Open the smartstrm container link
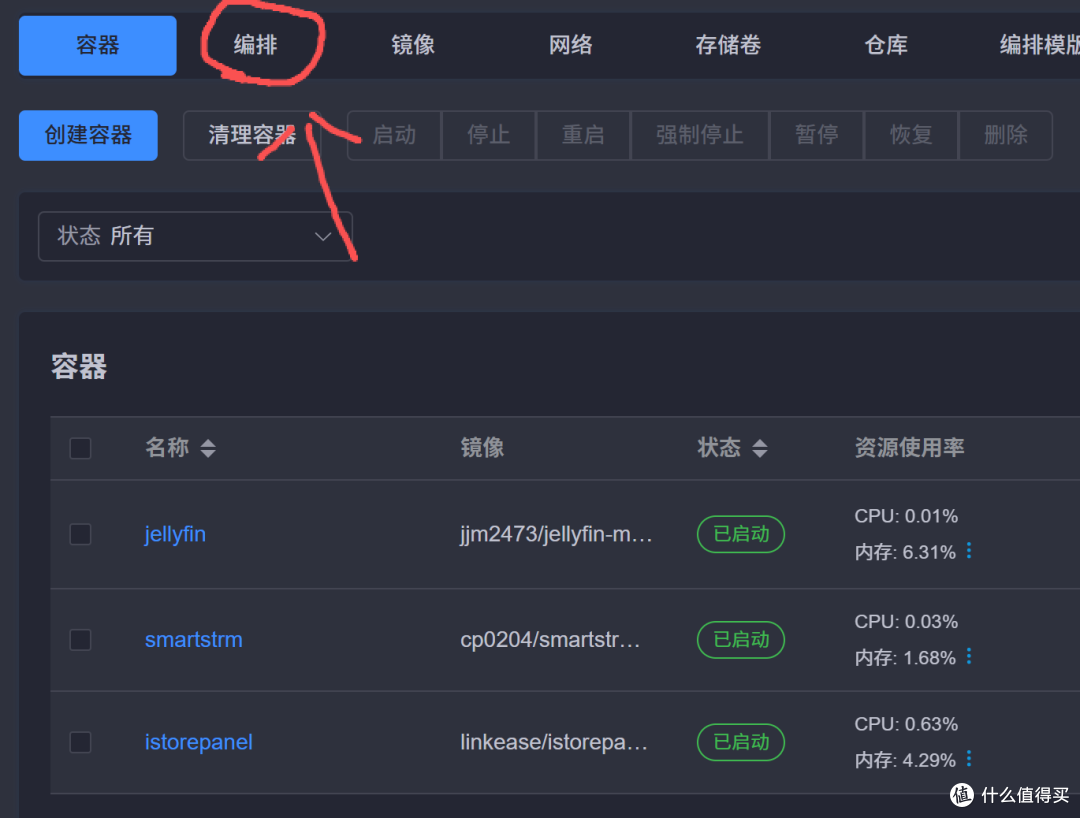 [194, 640]
